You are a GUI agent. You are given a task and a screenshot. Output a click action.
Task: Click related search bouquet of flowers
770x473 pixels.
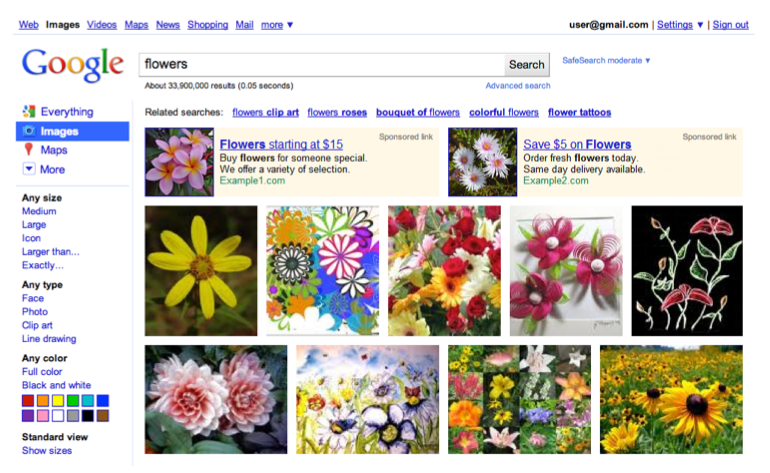[x=418, y=112]
